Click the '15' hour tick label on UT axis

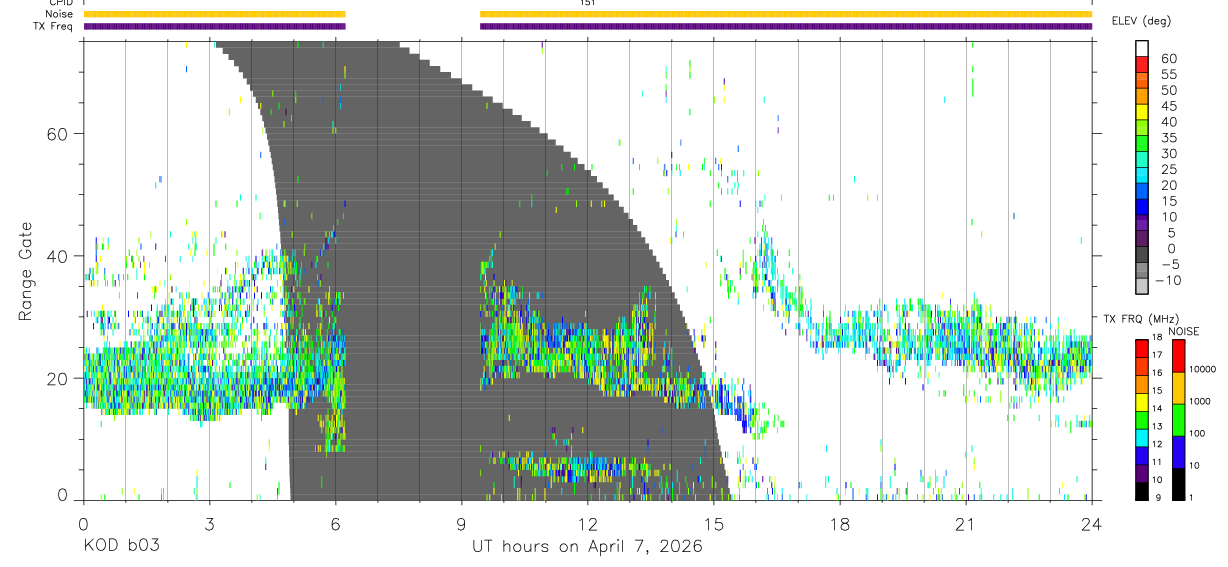[713, 523]
